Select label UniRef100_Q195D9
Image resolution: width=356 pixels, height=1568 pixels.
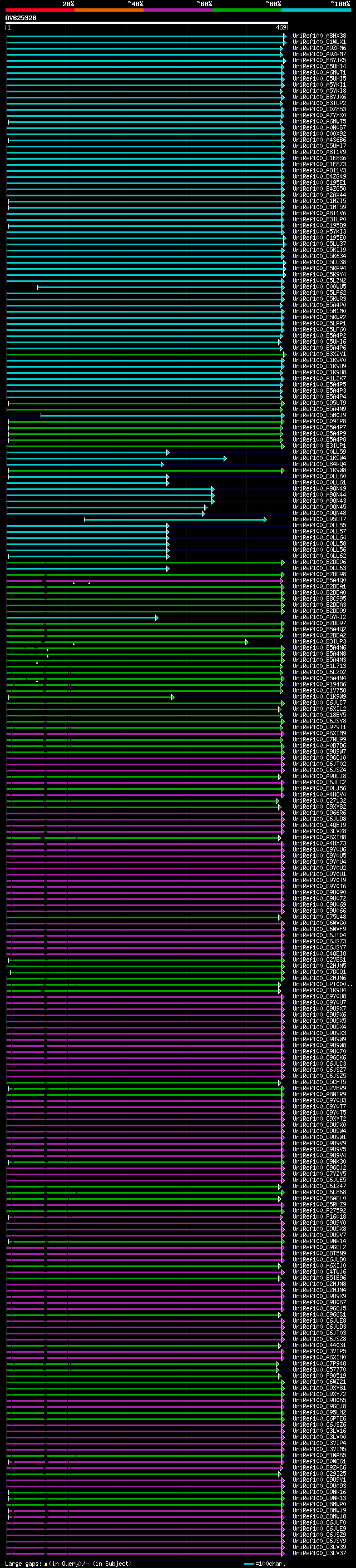319,225
